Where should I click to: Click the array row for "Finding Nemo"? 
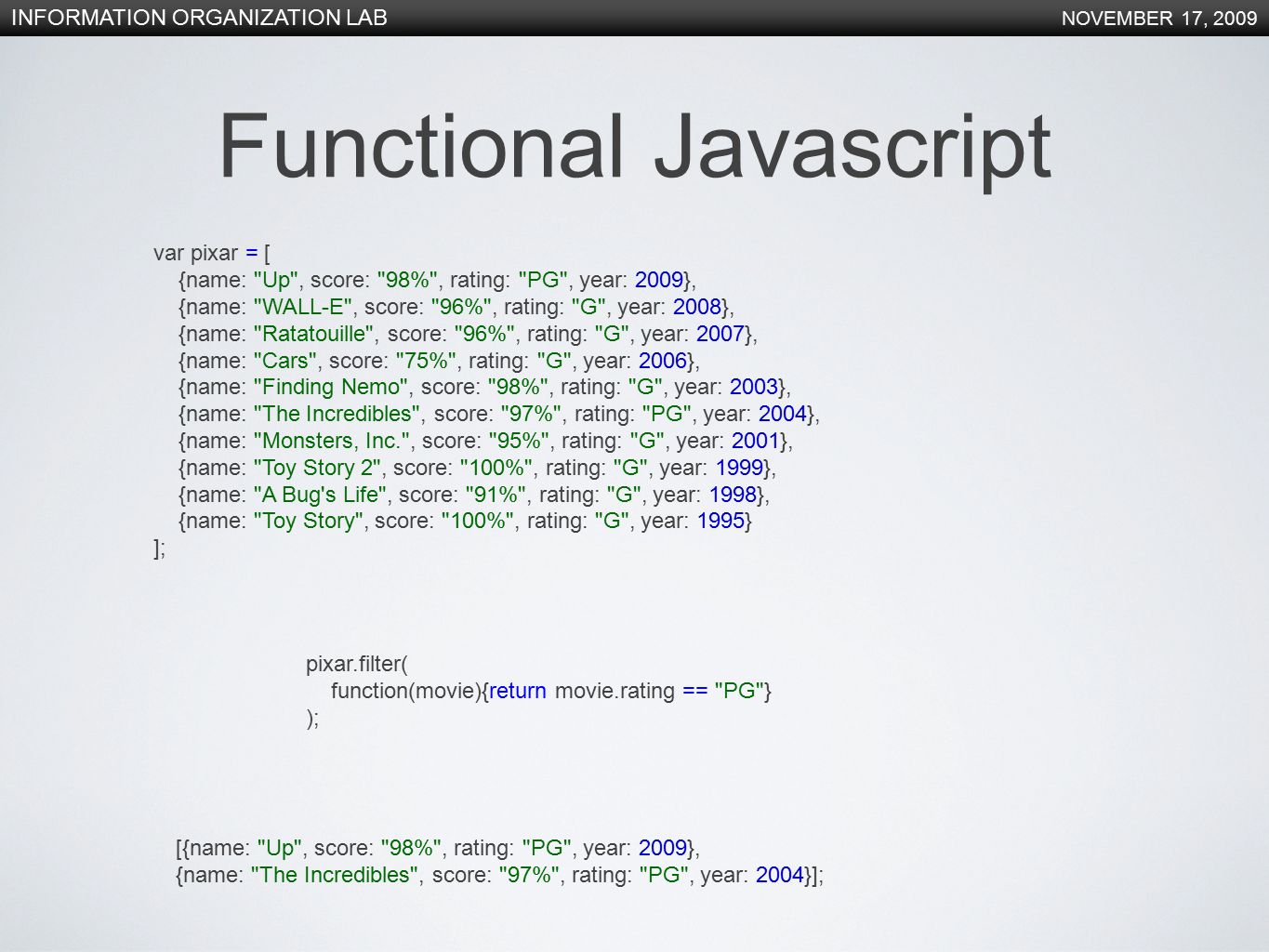(484, 387)
